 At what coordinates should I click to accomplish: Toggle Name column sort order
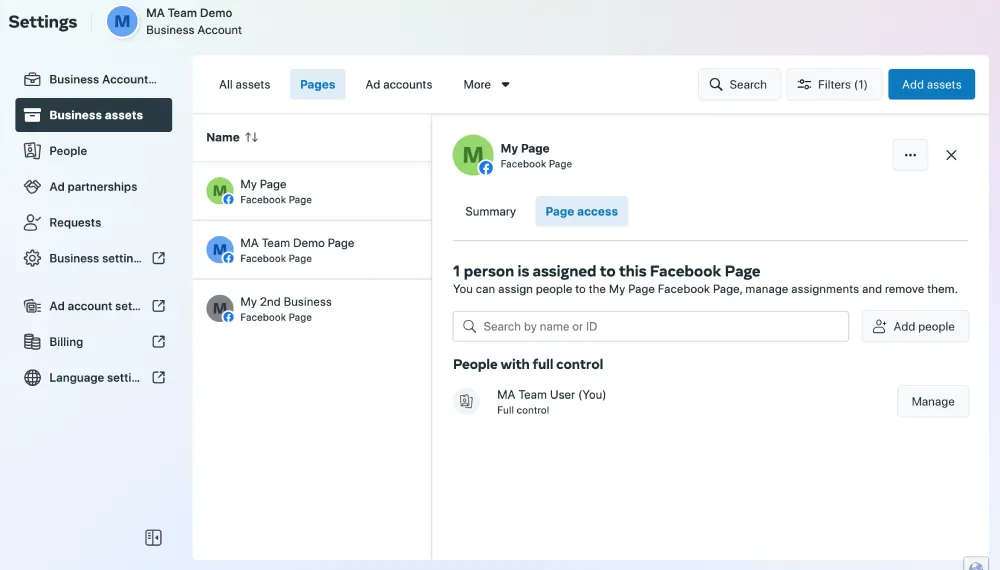[251, 138]
